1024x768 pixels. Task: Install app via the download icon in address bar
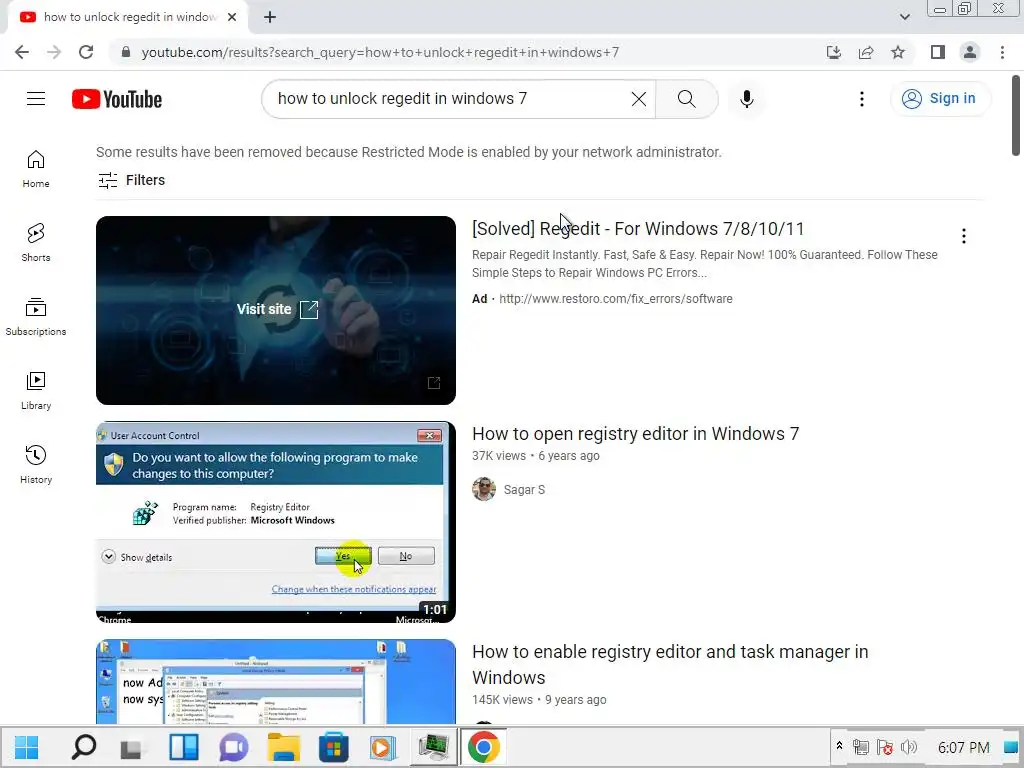834,52
